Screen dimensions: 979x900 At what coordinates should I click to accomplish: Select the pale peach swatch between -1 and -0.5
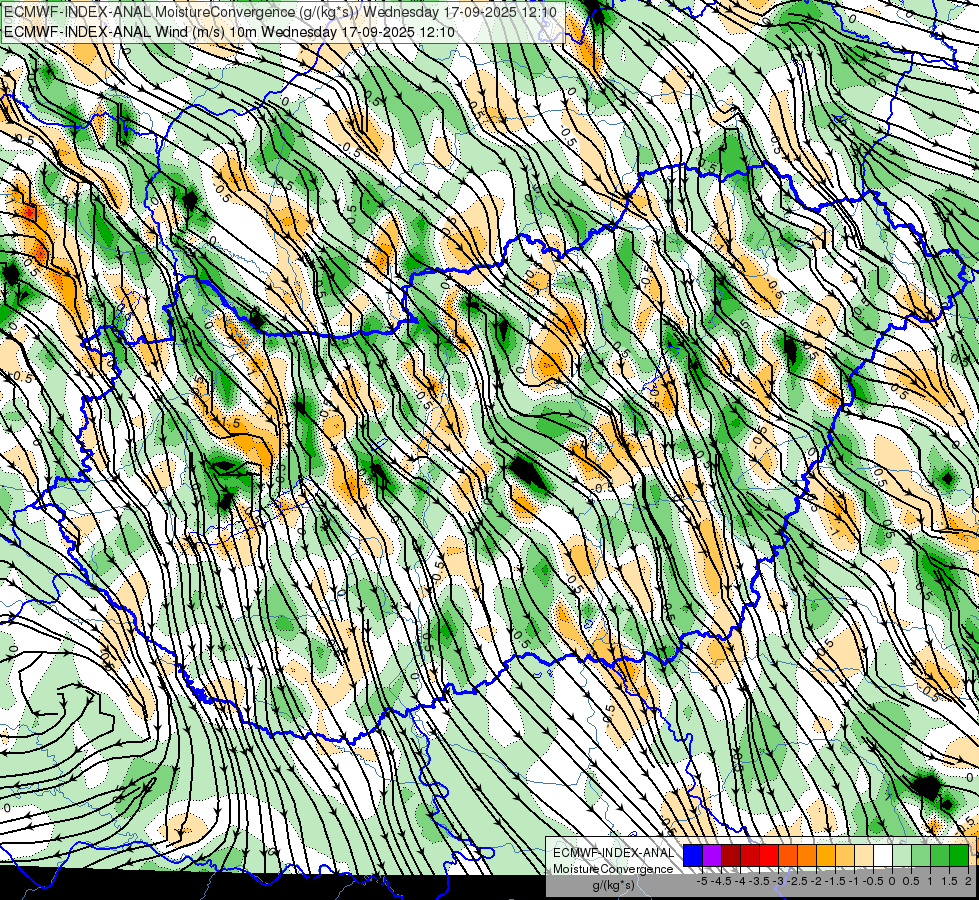(x=863, y=856)
